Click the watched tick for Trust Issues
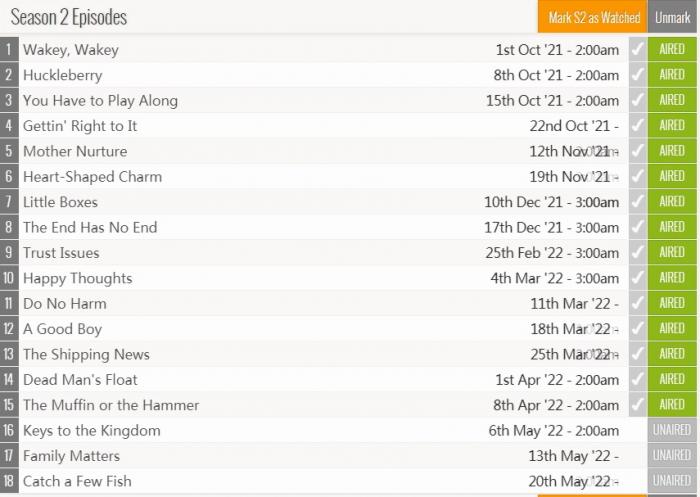 (x=637, y=253)
